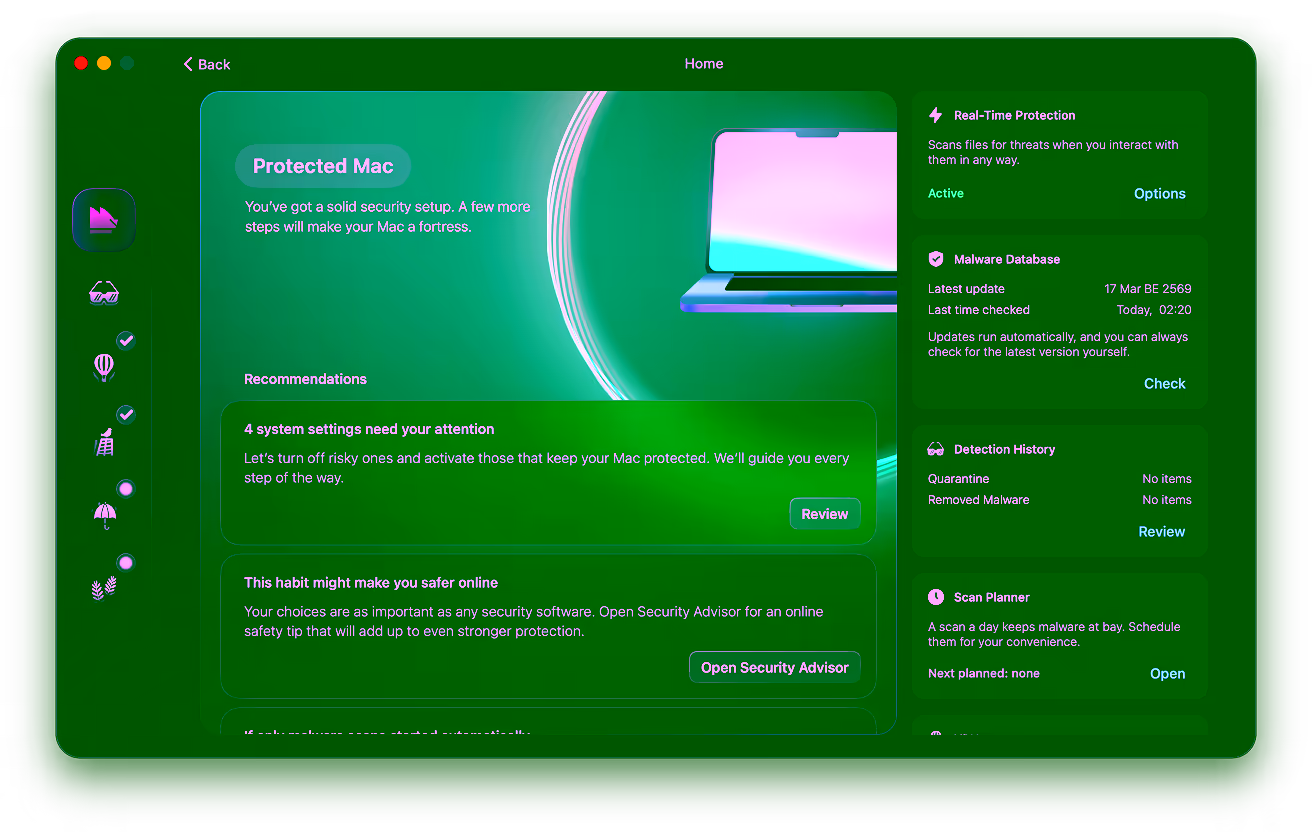Screen dimensions: 1312x832
Task: Review the 4 system settings recommendation
Action: [x=825, y=514]
